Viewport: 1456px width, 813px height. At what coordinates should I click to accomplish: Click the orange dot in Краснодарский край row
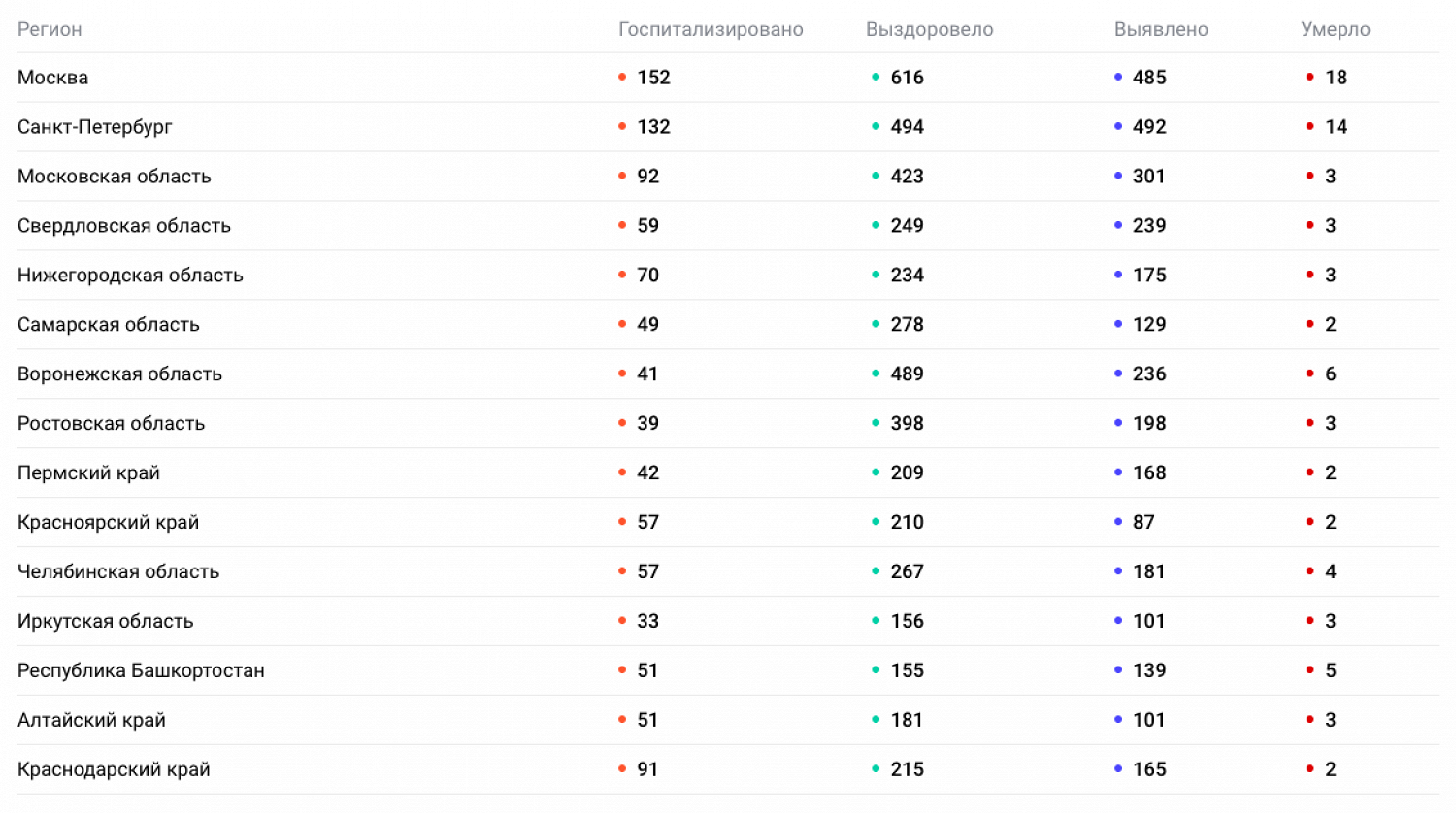622,769
